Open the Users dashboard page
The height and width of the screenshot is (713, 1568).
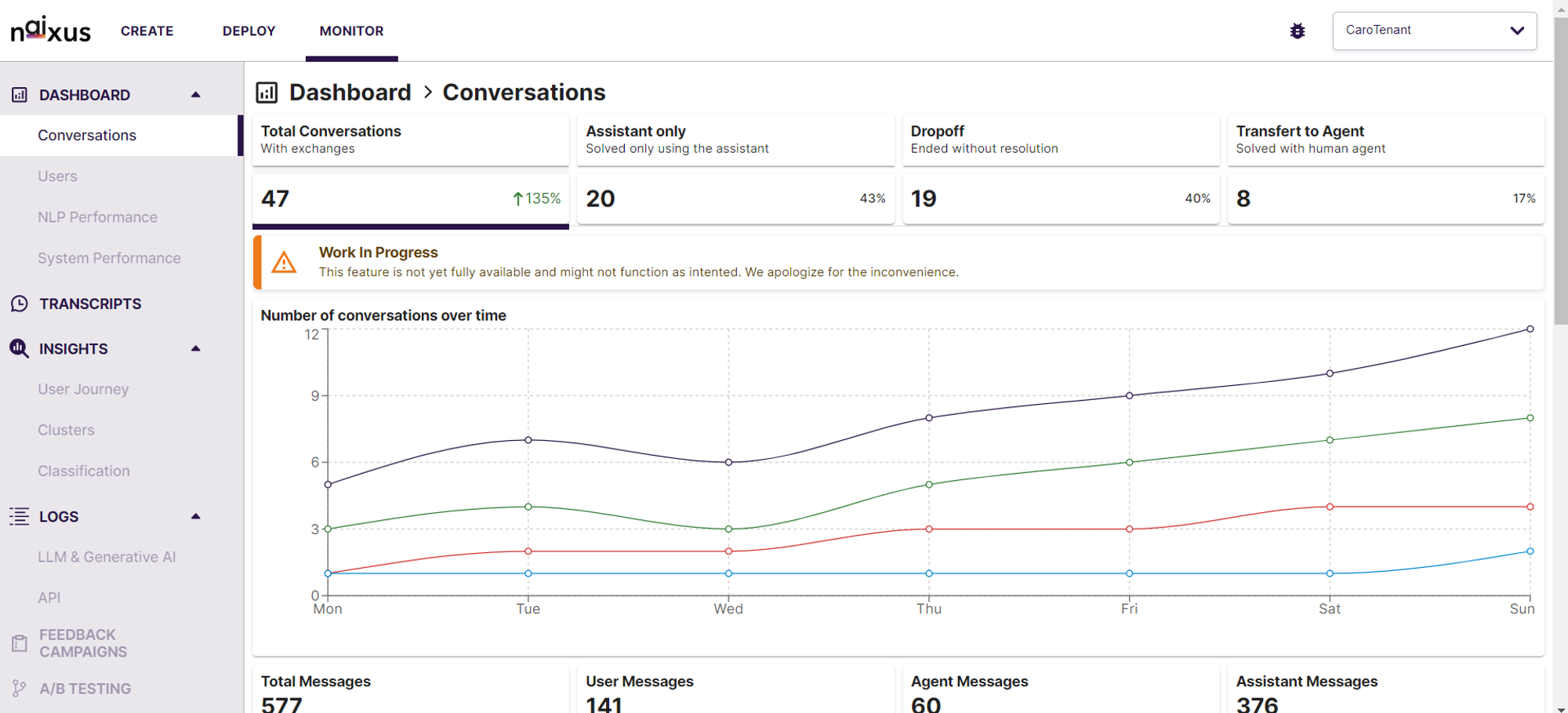(x=58, y=176)
